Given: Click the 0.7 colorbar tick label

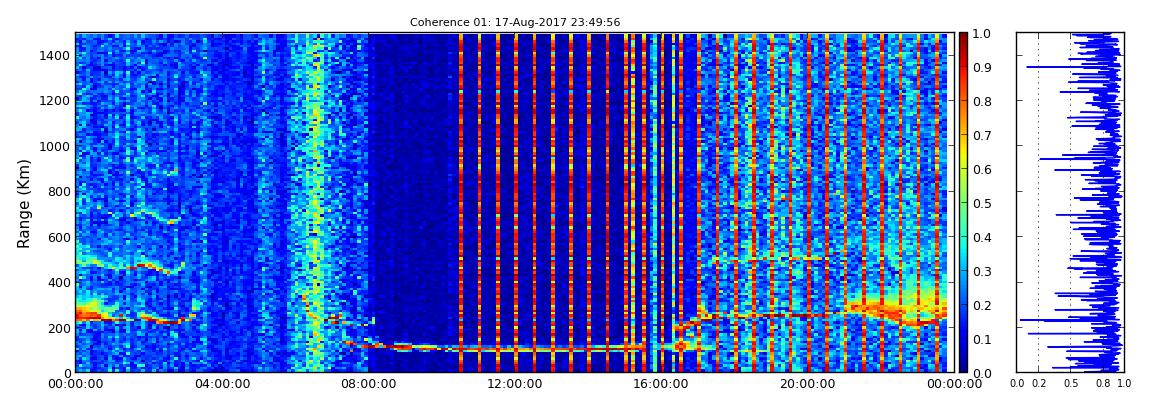Looking at the screenshot, I should 984,135.
